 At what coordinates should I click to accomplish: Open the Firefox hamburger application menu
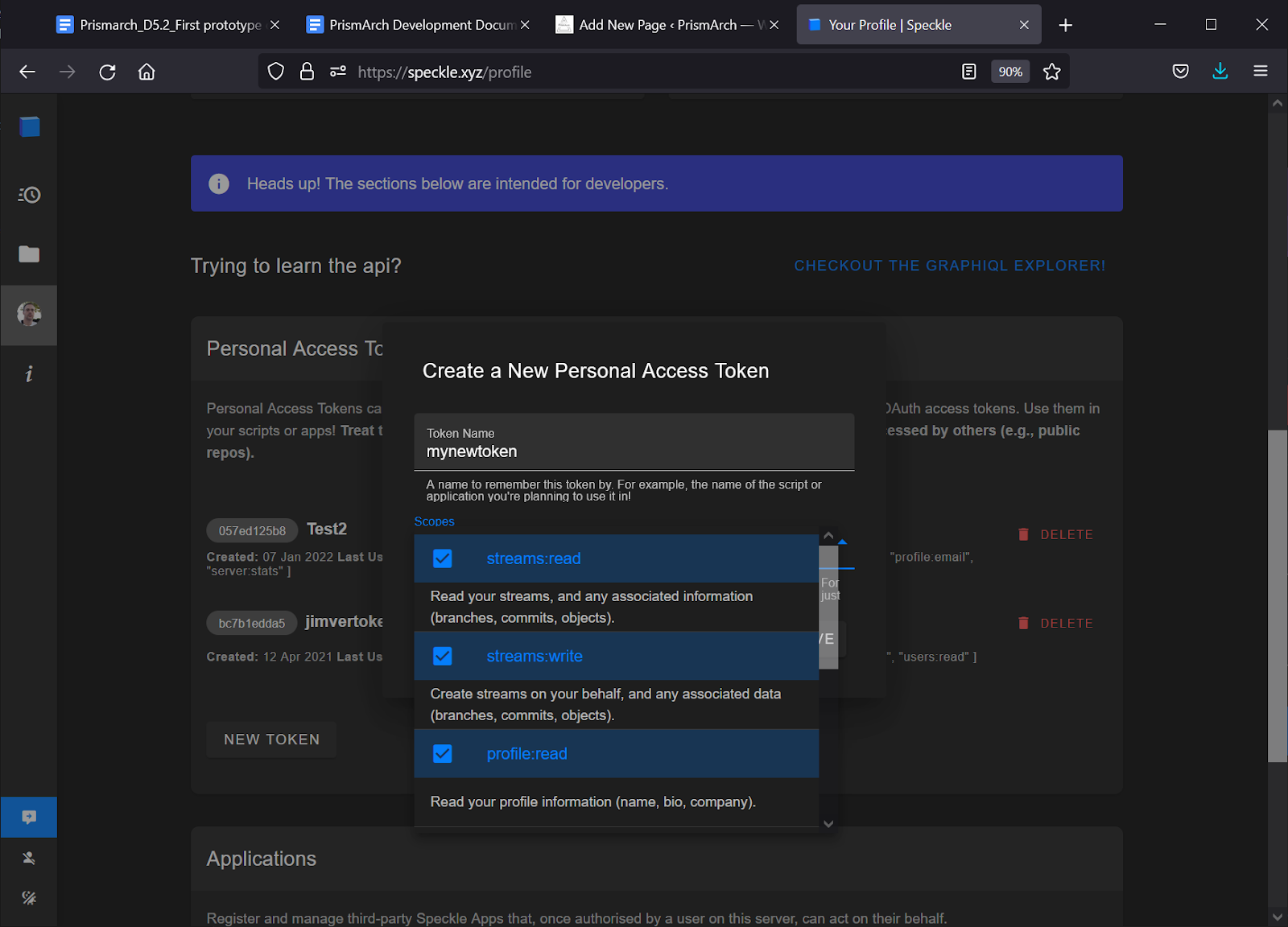(x=1261, y=72)
